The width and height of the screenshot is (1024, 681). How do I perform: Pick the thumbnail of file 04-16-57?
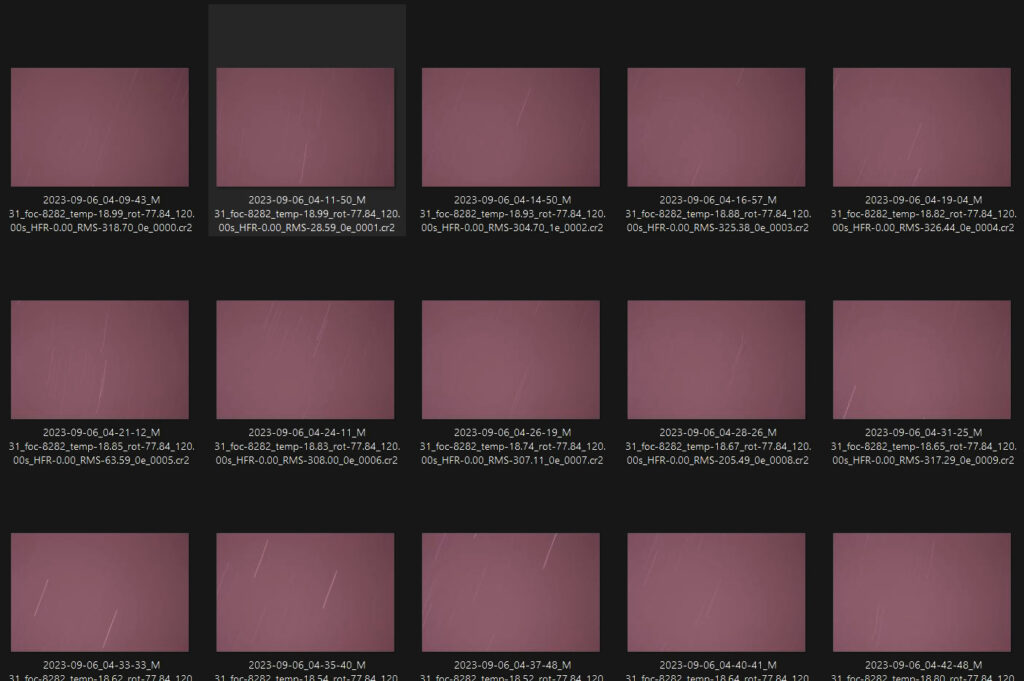[x=716, y=127]
